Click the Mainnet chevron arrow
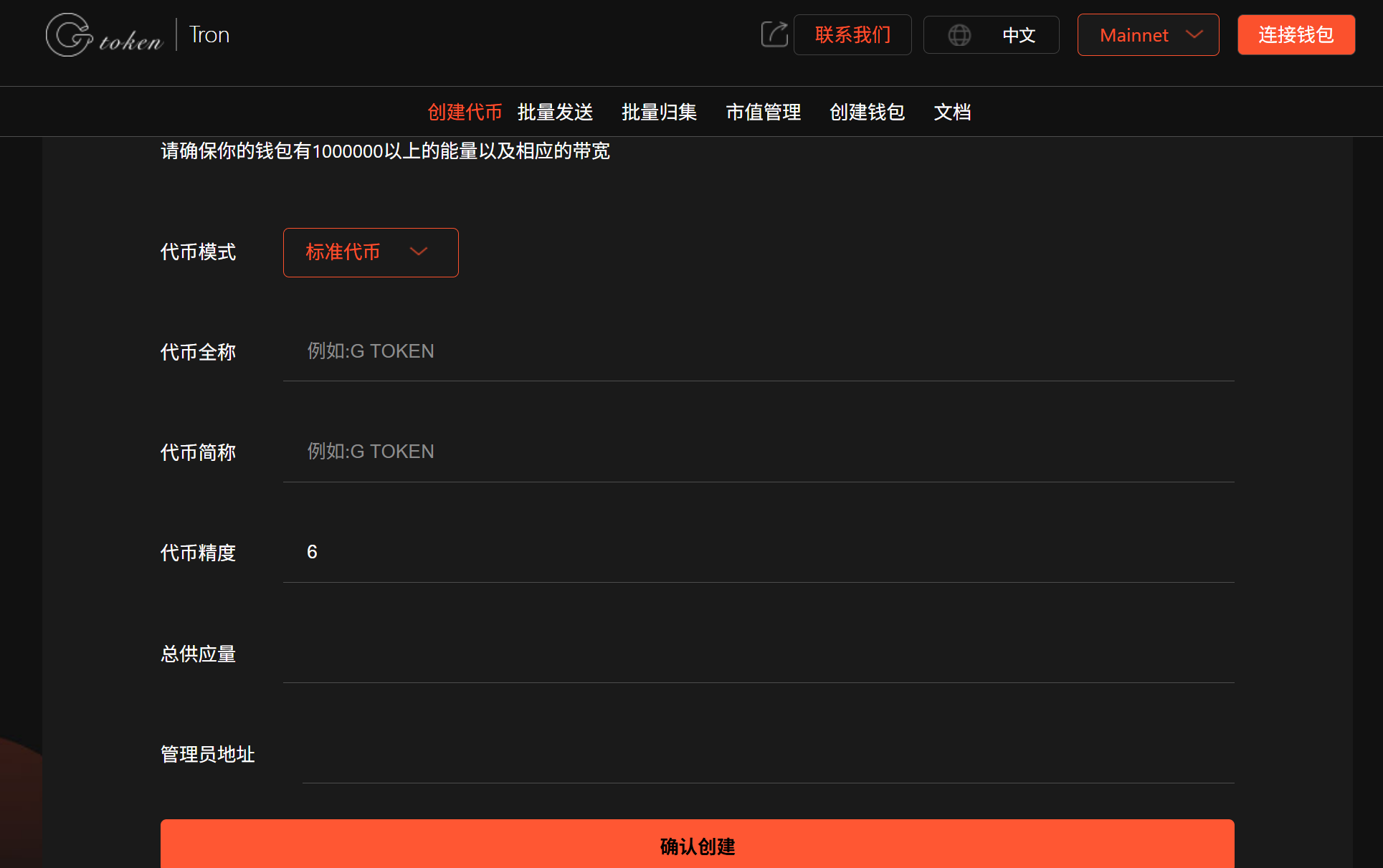Image resolution: width=1383 pixels, height=868 pixels. pyautogui.click(x=1194, y=34)
